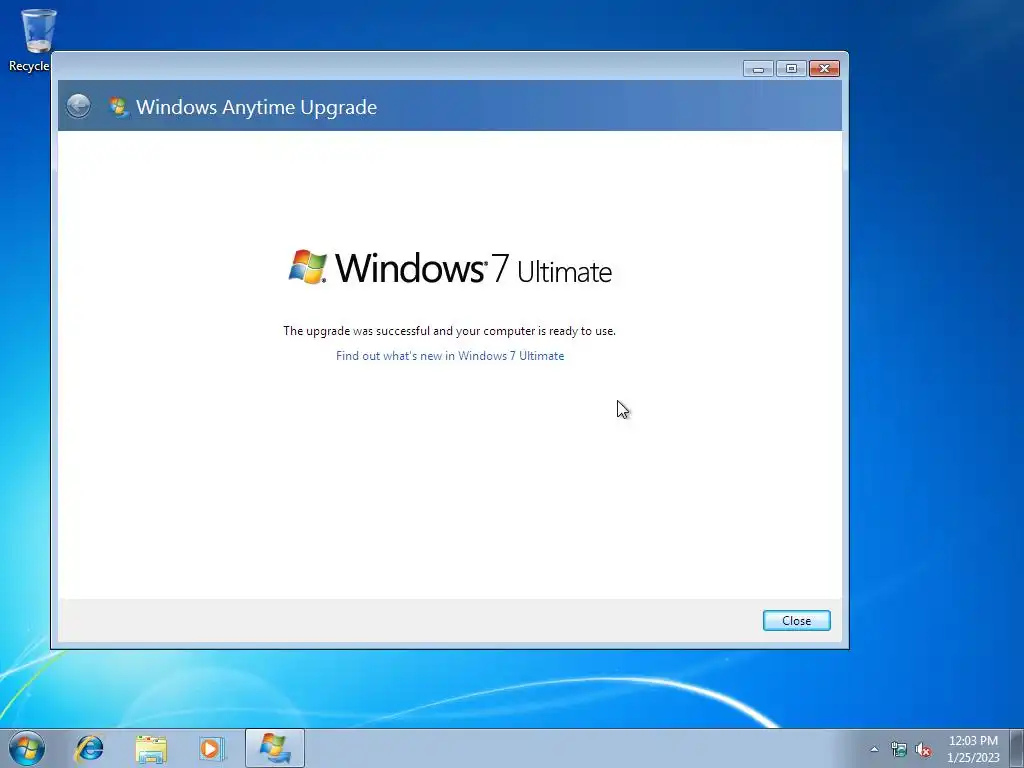
Task: Click the Windows Anytime Upgrade title icon
Action: (119, 106)
